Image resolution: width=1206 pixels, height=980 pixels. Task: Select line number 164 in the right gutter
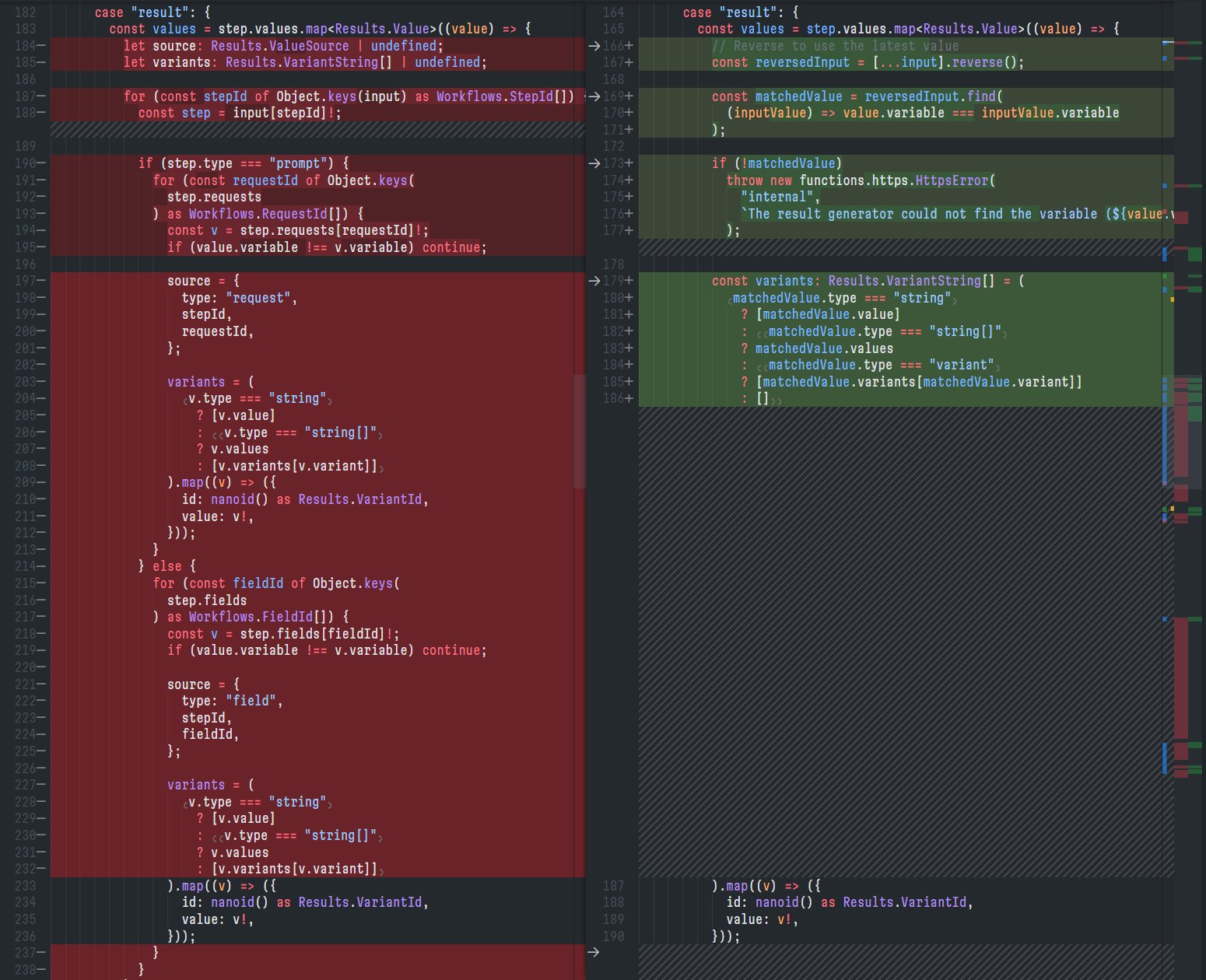click(614, 12)
